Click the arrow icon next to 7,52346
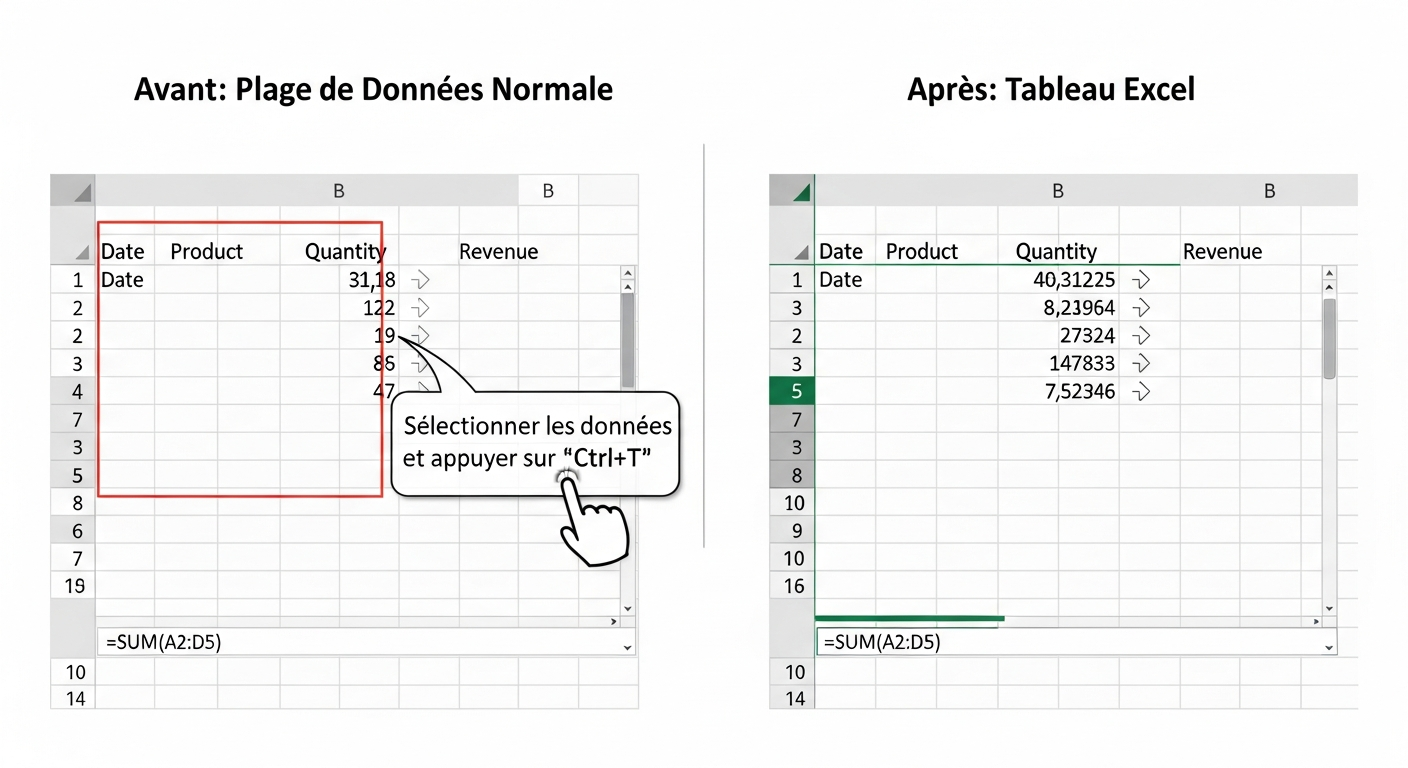The image size is (1408, 768). tap(1139, 392)
